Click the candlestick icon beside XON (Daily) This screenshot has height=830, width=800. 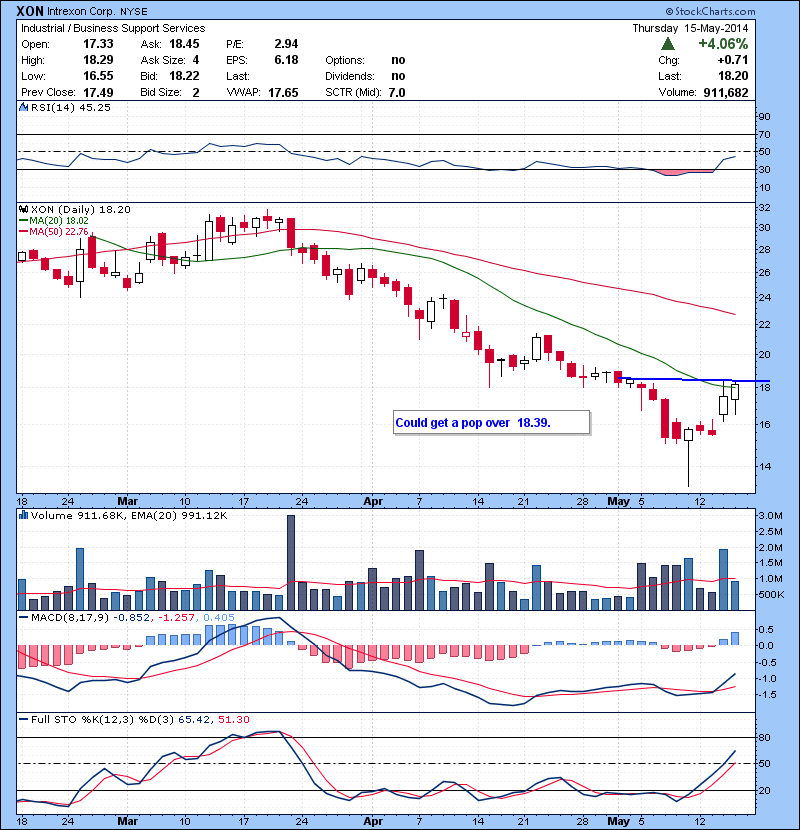pos(23,210)
